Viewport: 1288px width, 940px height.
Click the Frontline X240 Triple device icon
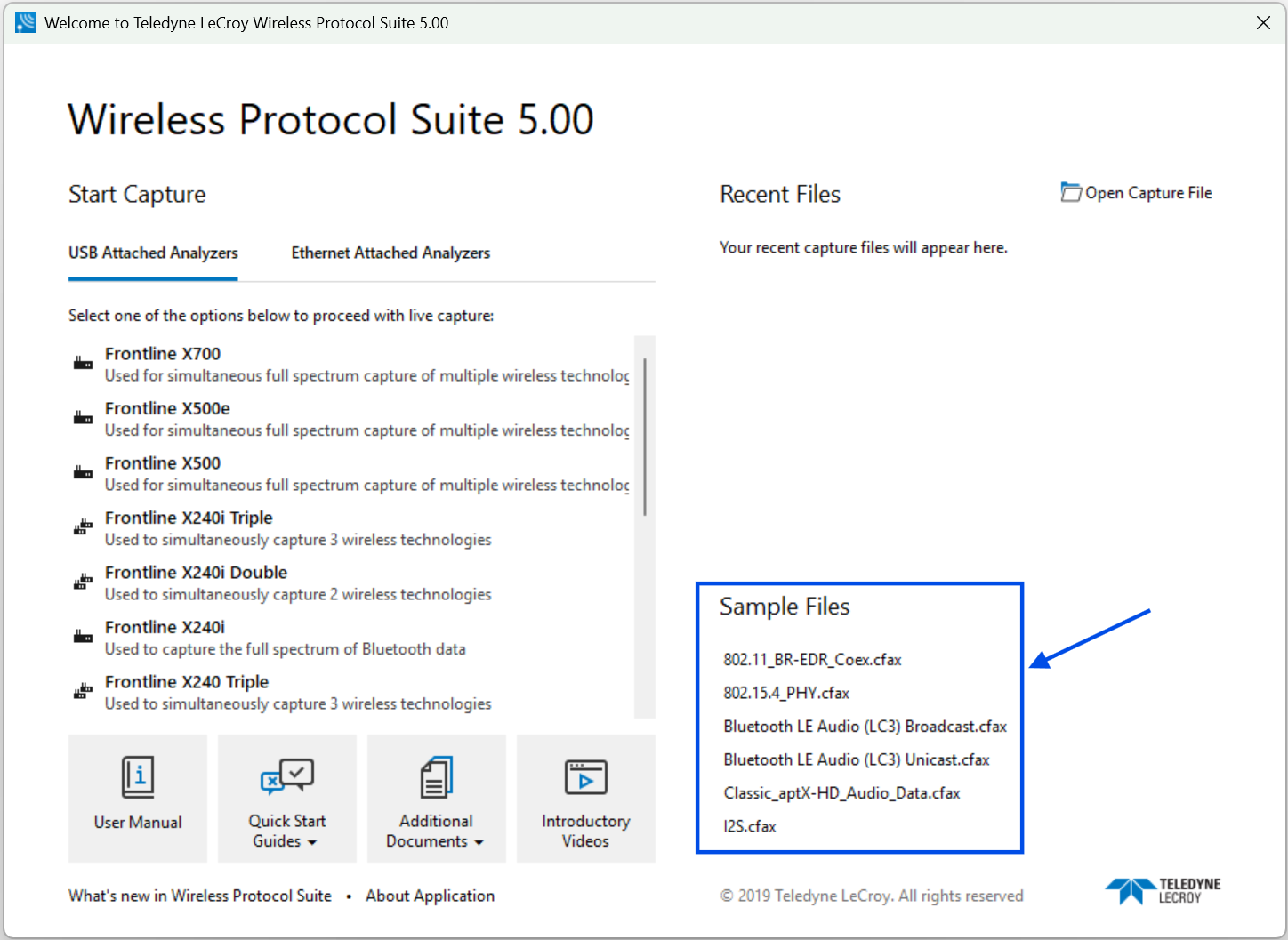[83, 691]
